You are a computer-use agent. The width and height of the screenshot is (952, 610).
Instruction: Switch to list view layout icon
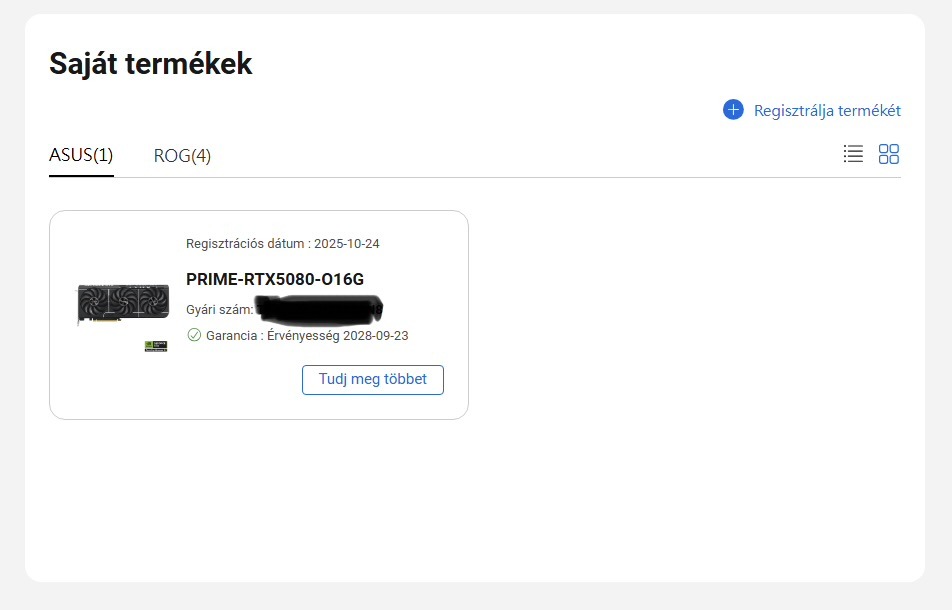853,154
